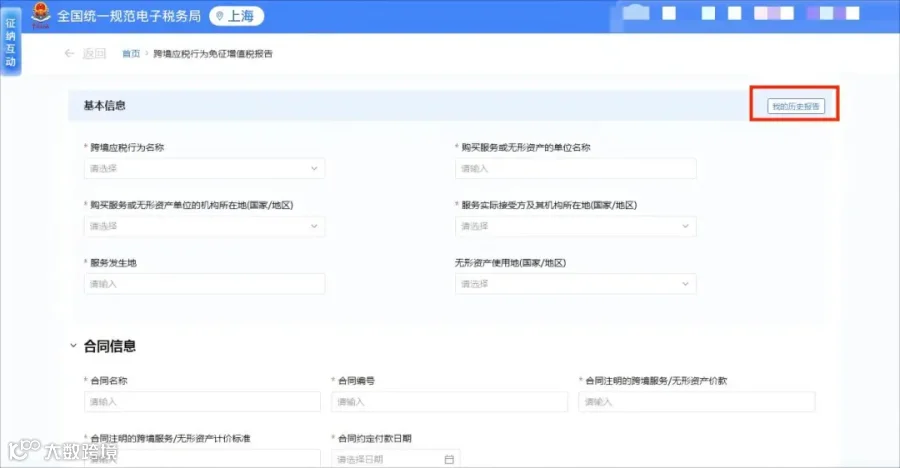The image size is (900, 468).
Task: Click the 合同编号 input field
Action: point(449,402)
